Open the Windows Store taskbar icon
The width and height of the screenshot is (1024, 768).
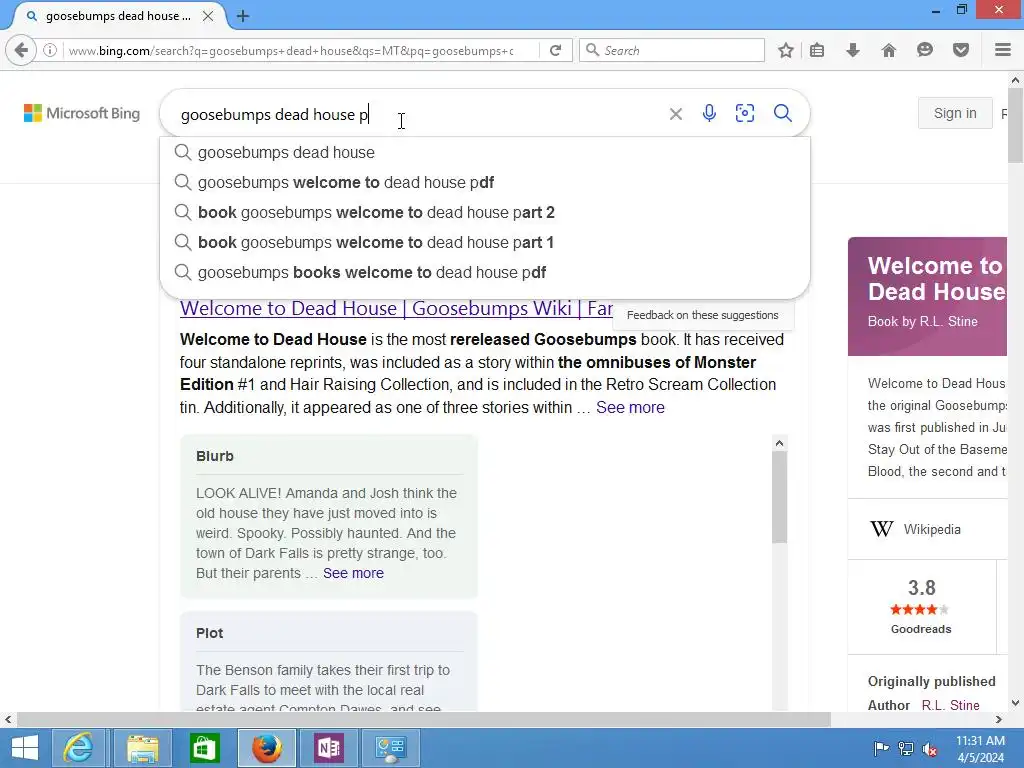tap(204, 748)
